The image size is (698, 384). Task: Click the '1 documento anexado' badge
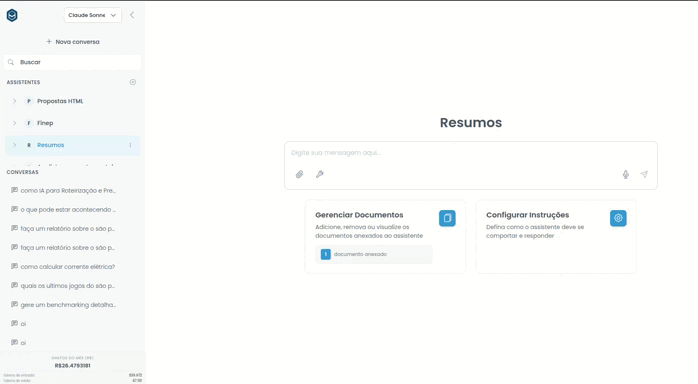(x=374, y=254)
